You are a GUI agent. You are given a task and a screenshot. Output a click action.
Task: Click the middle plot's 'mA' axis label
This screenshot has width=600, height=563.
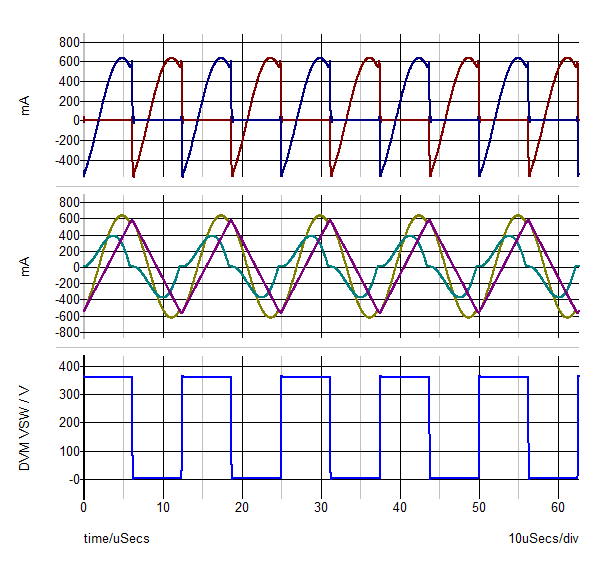(x=27, y=268)
